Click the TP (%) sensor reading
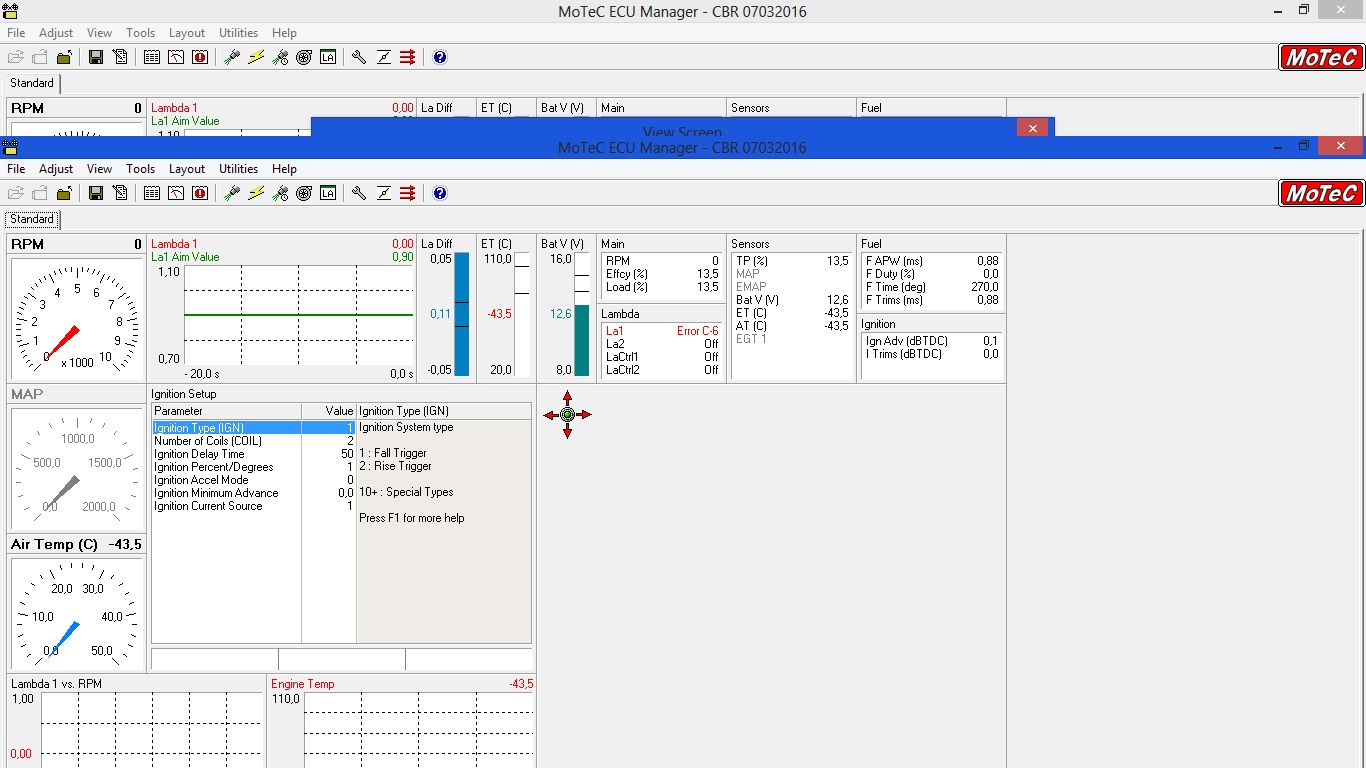 coord(792,261)
